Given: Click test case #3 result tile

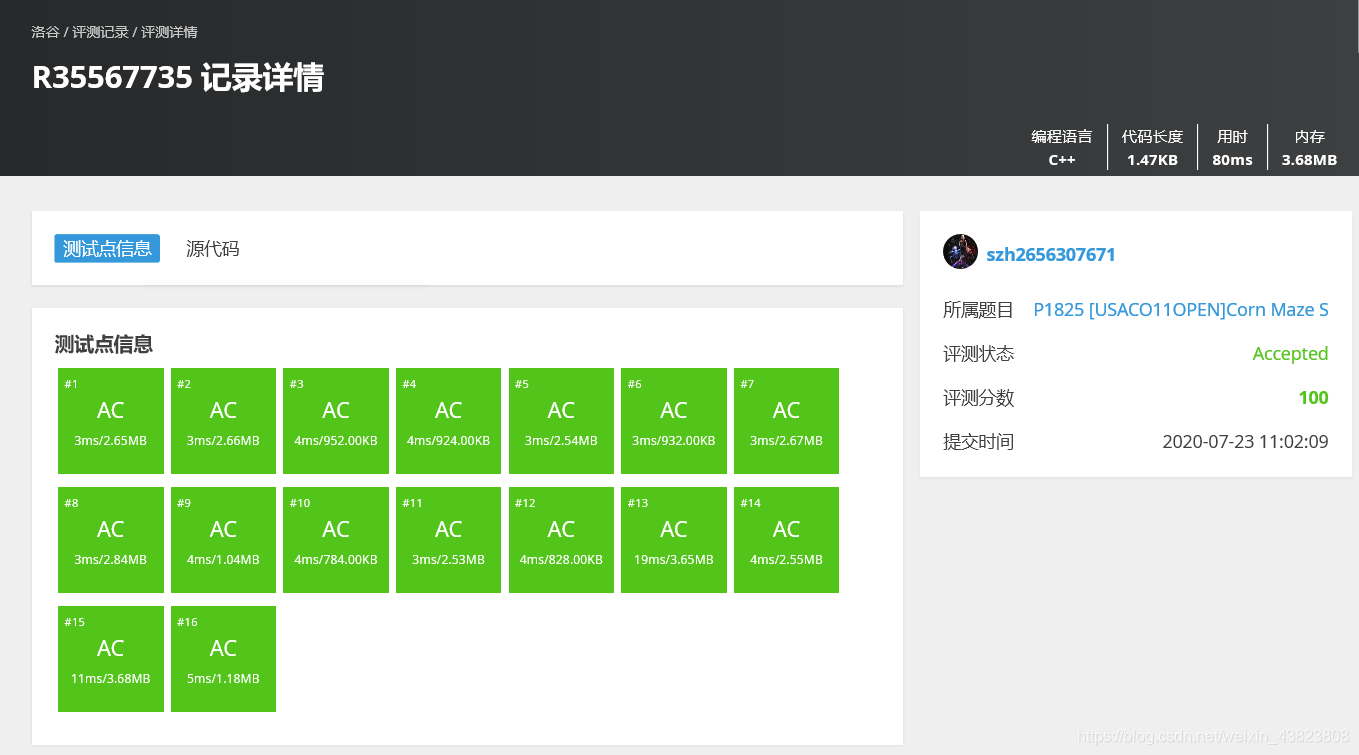Looking at the screenshot, I should (336, 421).
